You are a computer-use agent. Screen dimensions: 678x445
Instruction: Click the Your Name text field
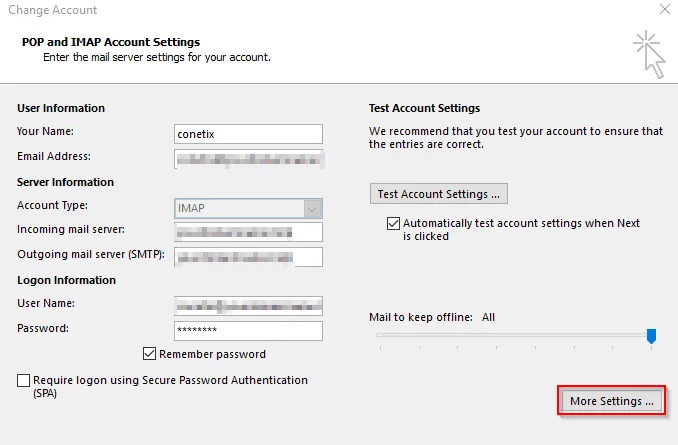click(248, 134)
